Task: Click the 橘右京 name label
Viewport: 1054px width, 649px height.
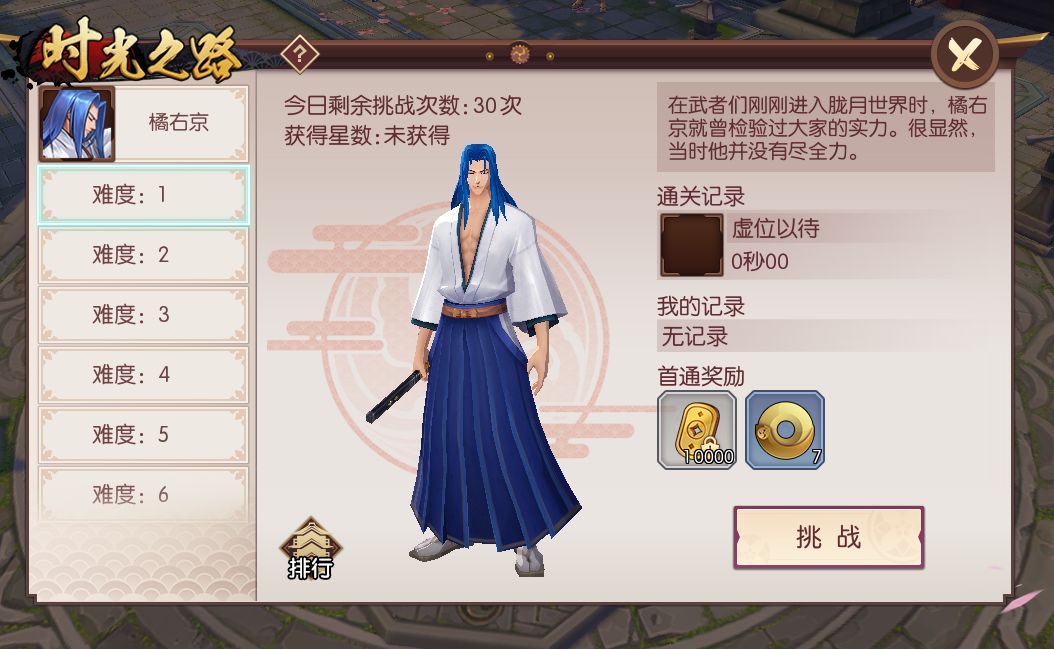Action: tap(179, 122)
